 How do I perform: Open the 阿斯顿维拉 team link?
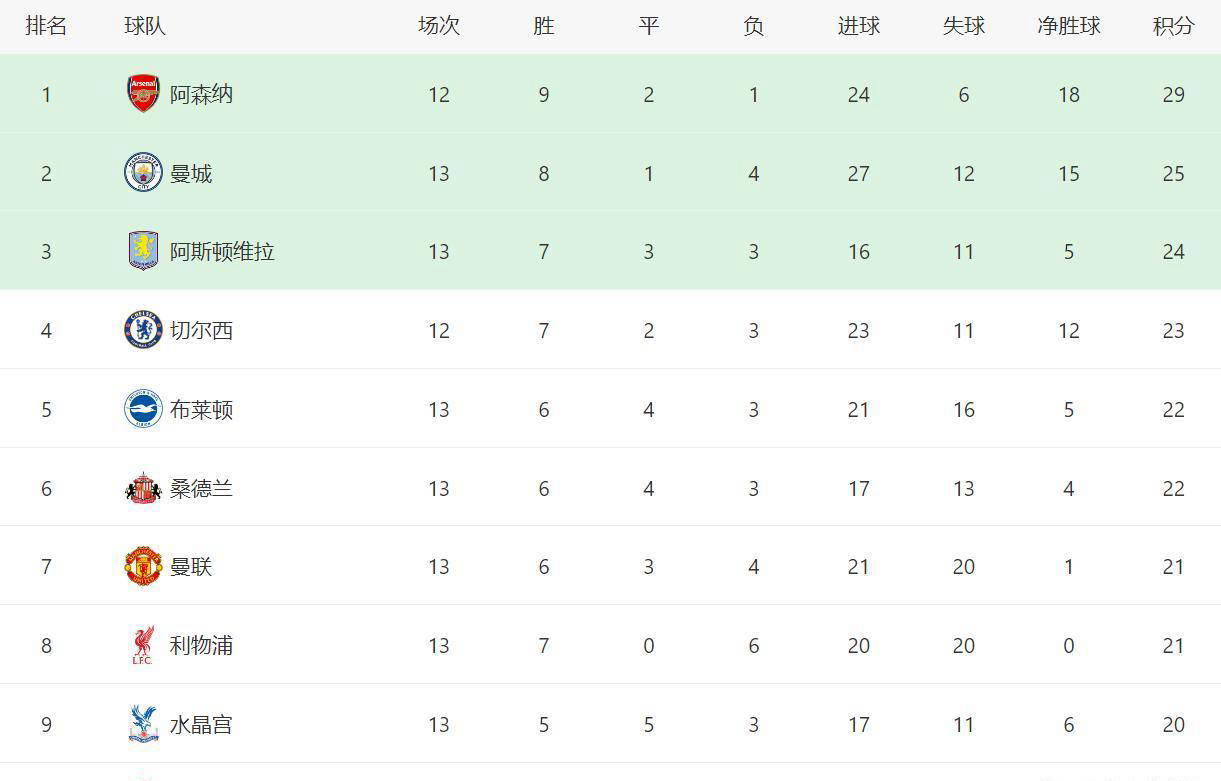[222, 251]
